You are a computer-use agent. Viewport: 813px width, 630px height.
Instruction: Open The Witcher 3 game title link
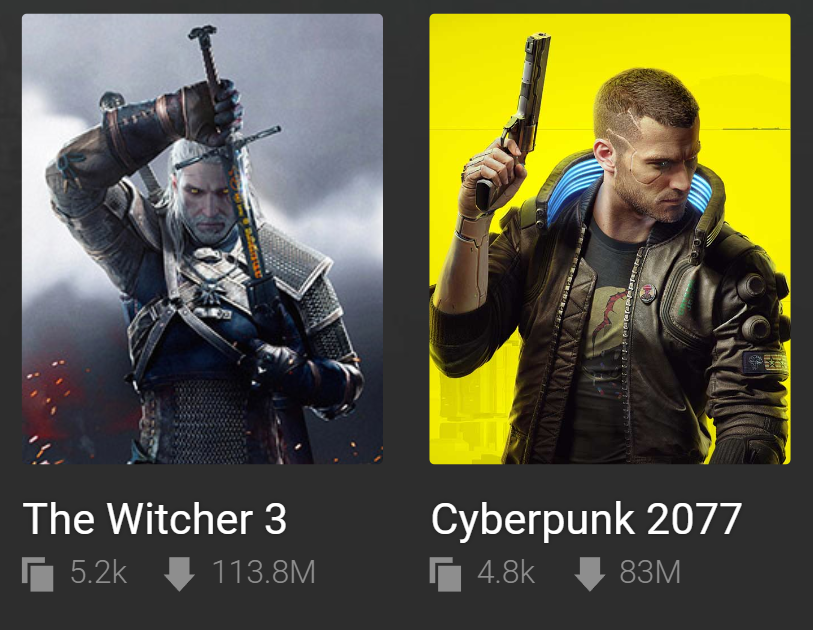[x=155, y=519]
